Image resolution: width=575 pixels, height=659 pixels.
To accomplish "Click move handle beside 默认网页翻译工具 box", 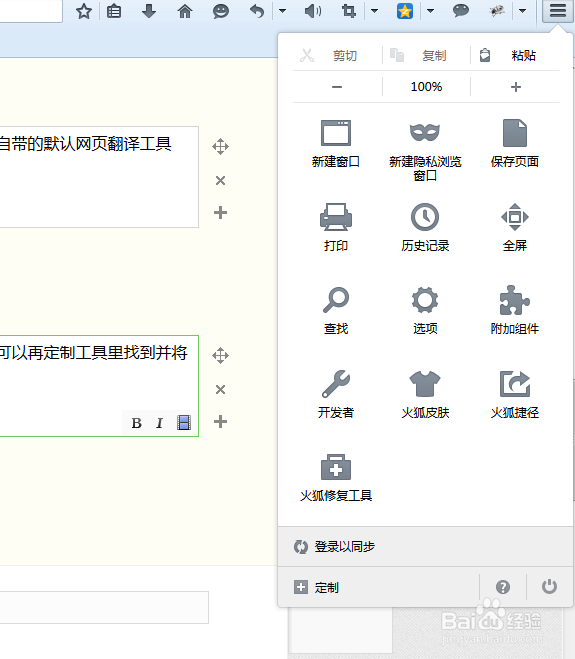I will pos(220,147).
